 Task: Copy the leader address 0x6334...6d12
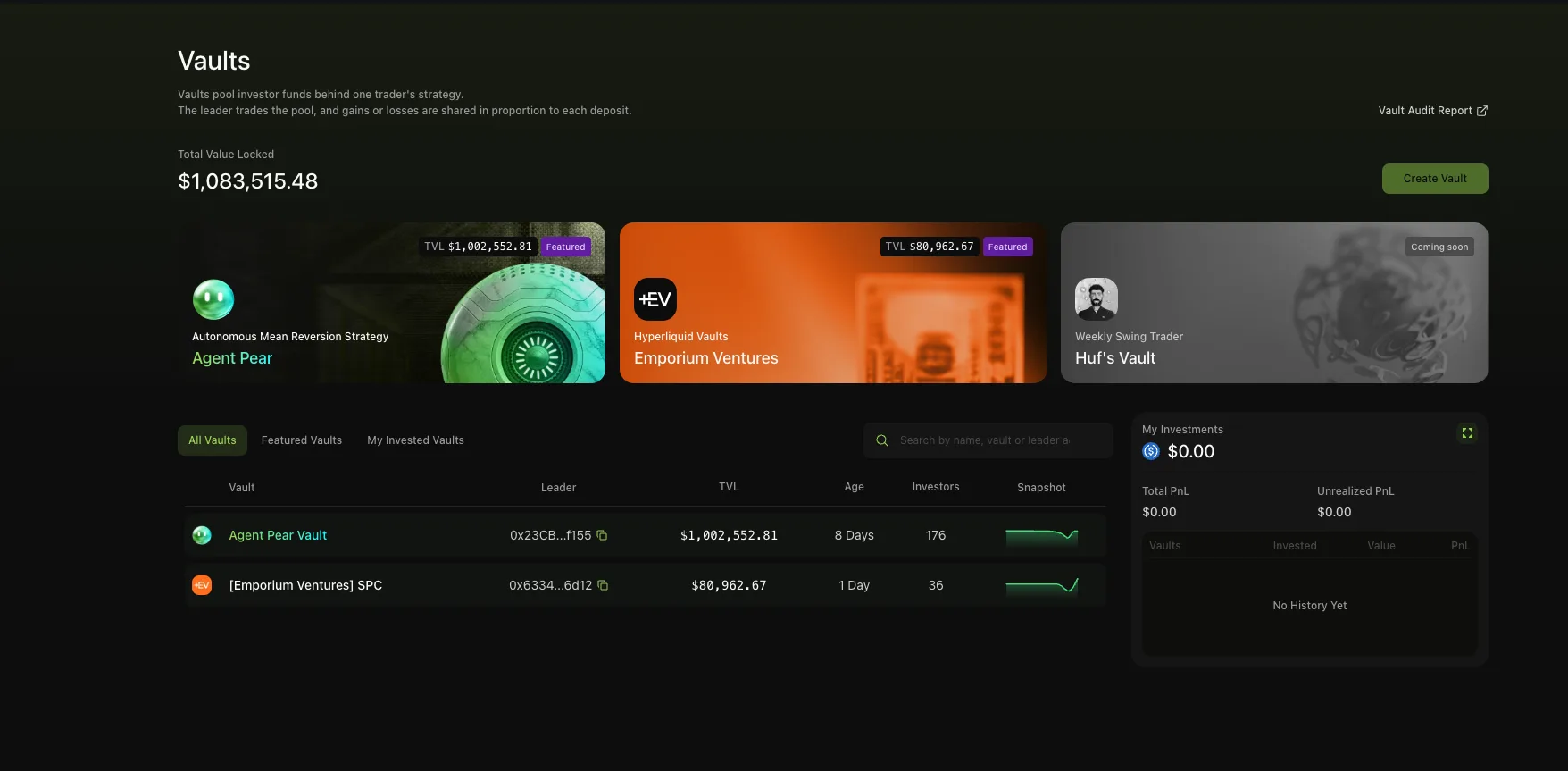click(x=603, y=585)
